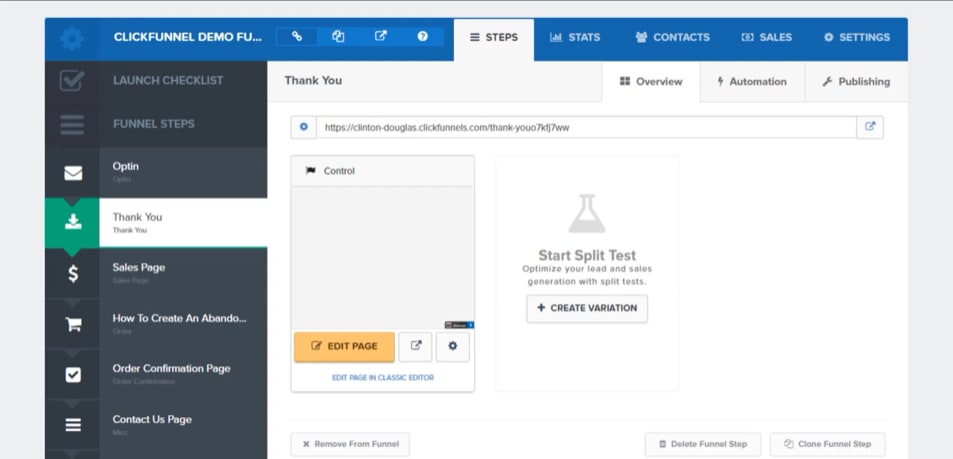Image resolution: width=953 pixels, height=459 pixels.
Task: Preview Control page with external link button
Action: (x=416, y=346)
